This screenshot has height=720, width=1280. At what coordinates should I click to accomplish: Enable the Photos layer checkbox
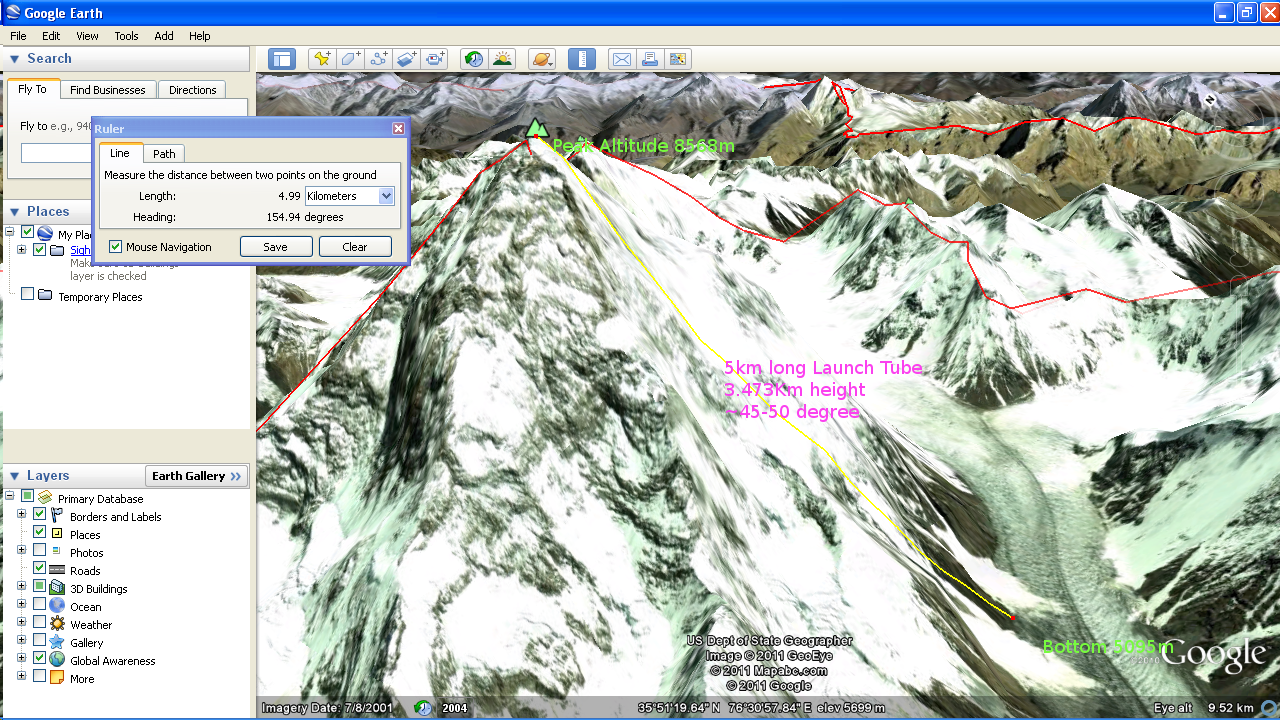tap(40, 551)
